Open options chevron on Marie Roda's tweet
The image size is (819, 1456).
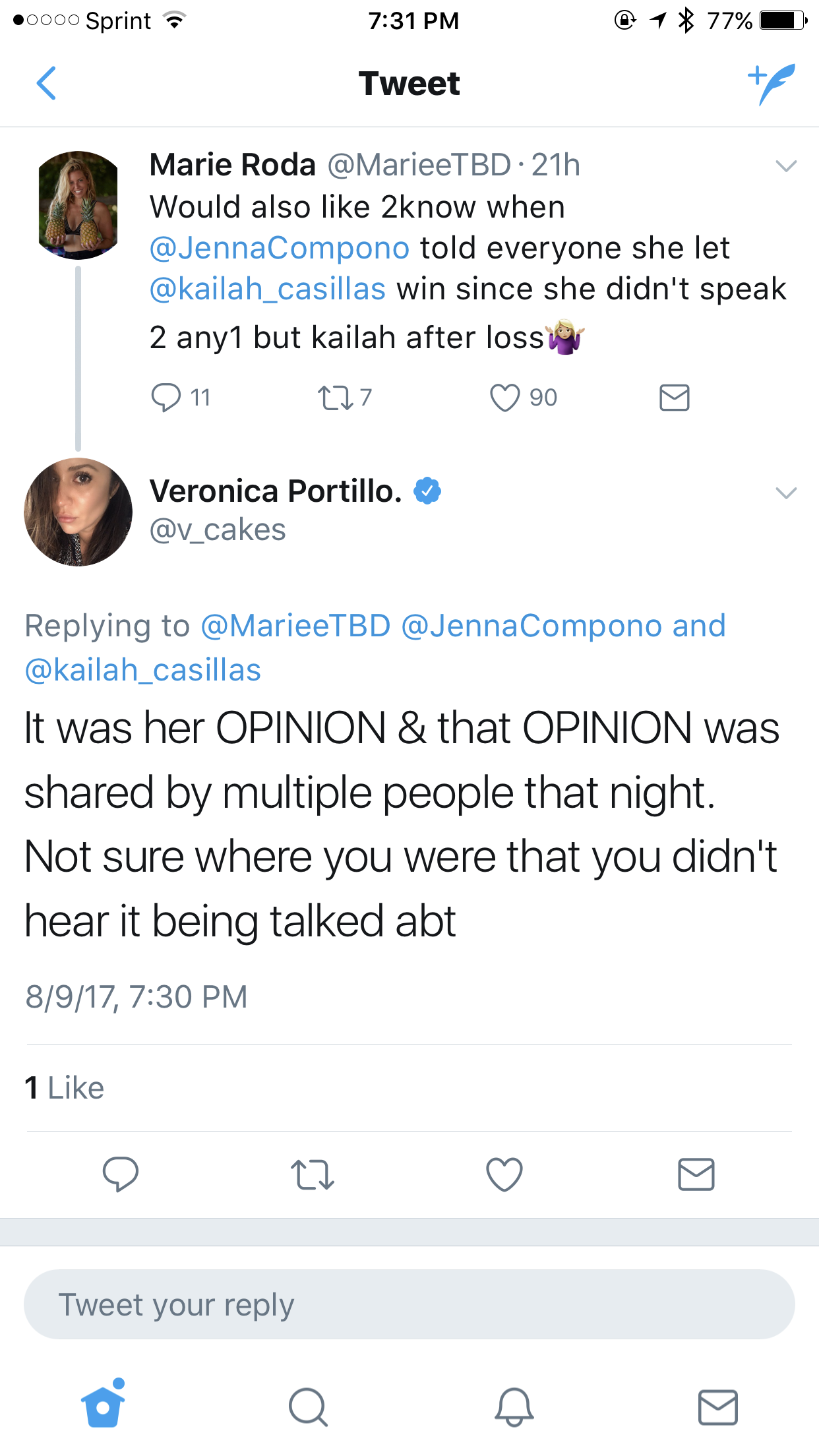(786, 166)
